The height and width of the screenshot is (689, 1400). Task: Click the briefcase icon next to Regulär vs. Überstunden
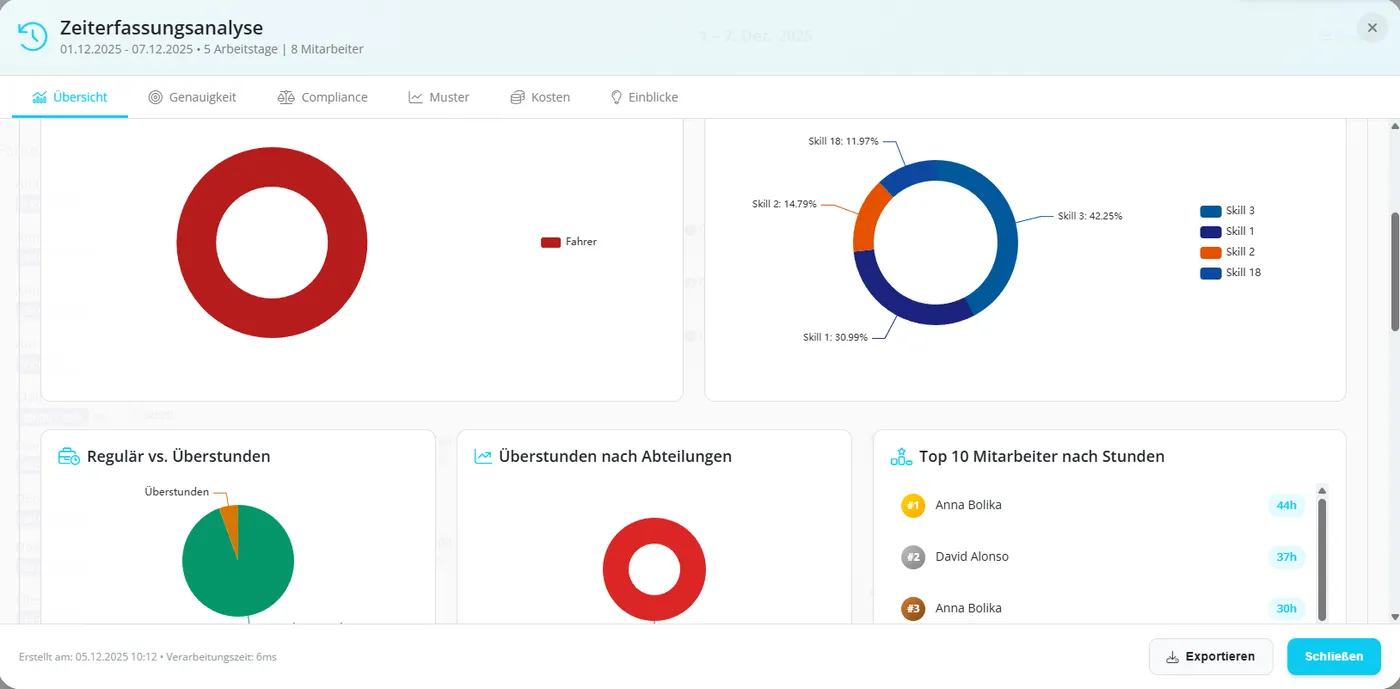tap(68, 456)
